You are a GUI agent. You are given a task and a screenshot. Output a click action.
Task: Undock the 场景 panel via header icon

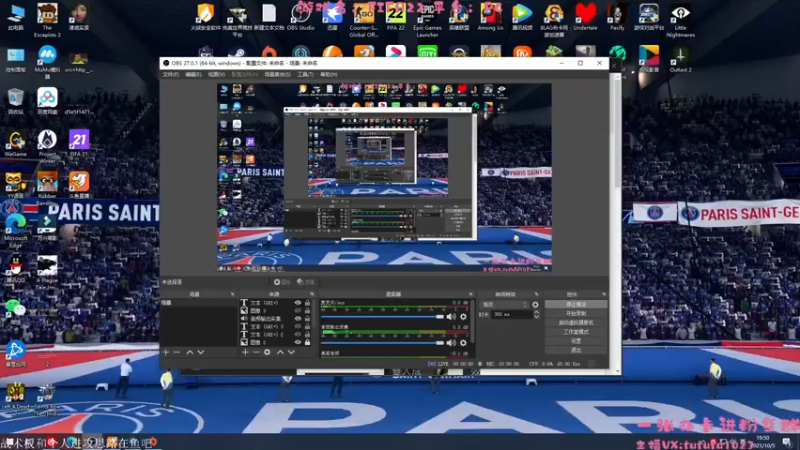pyautogui.click(x=232, y=294)
